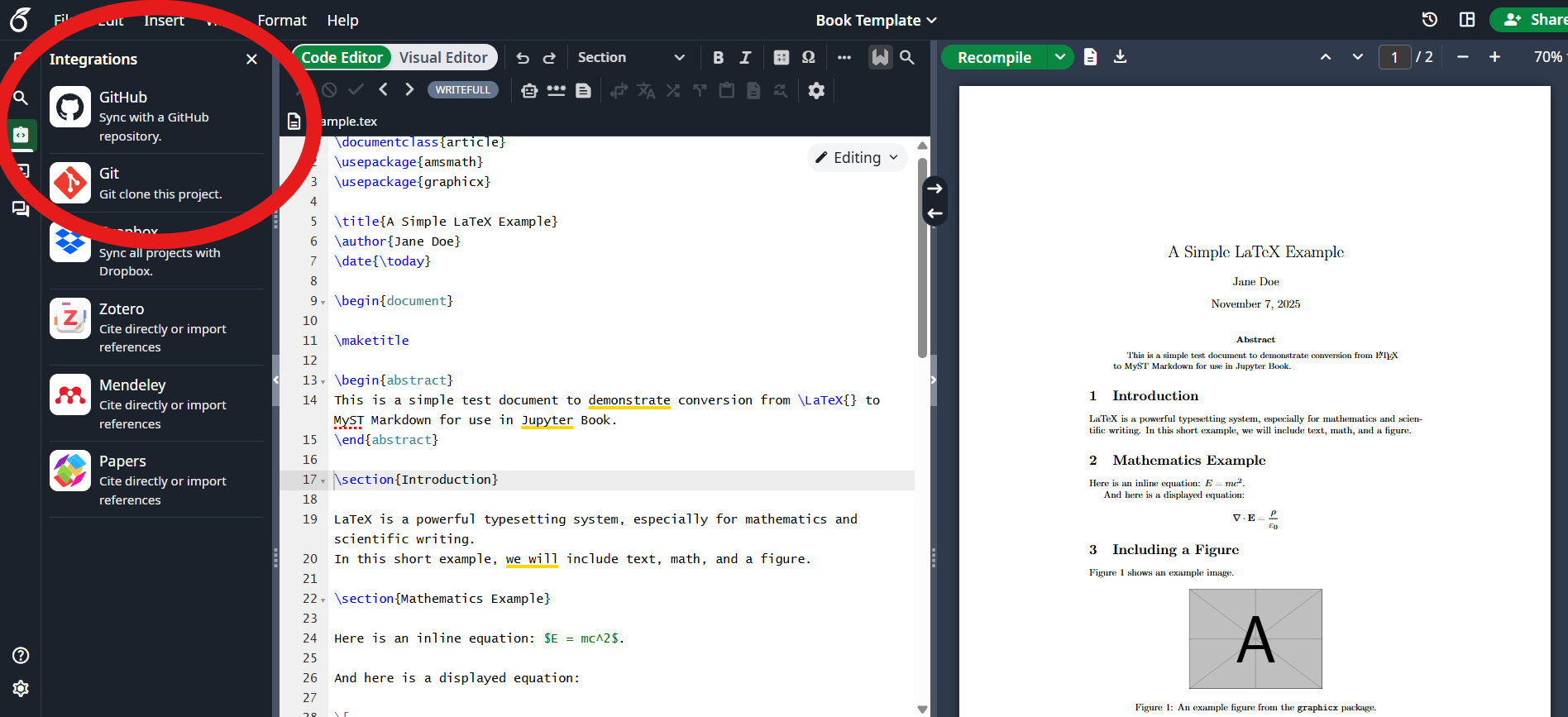Expand the Recompile options arrow
The width and height of the screenshot is (1568, 717).
(x=1060, y=57)
